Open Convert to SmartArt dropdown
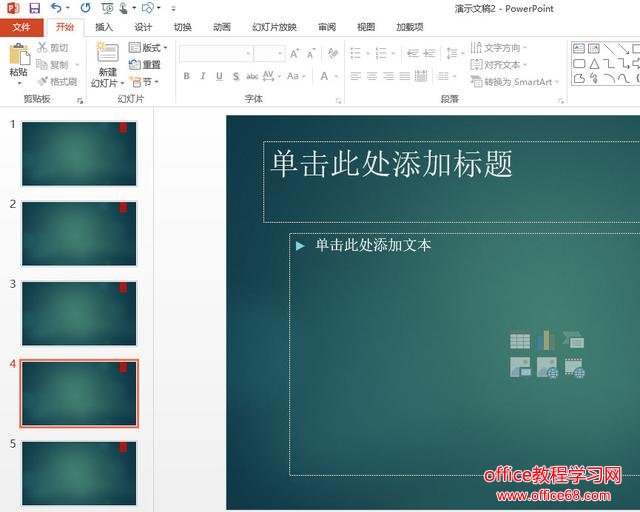 pos(514,82)
